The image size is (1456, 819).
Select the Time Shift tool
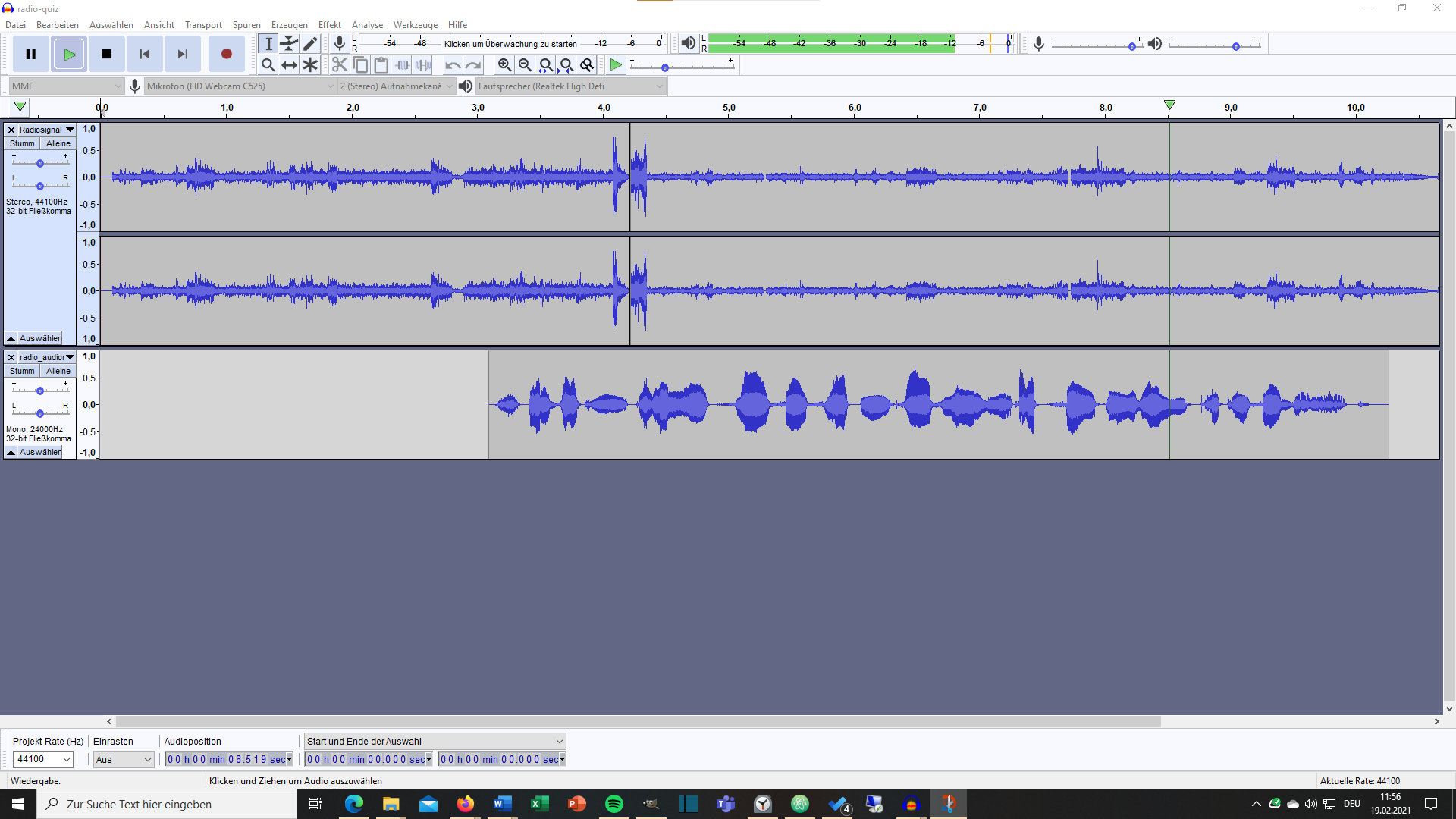289,65
